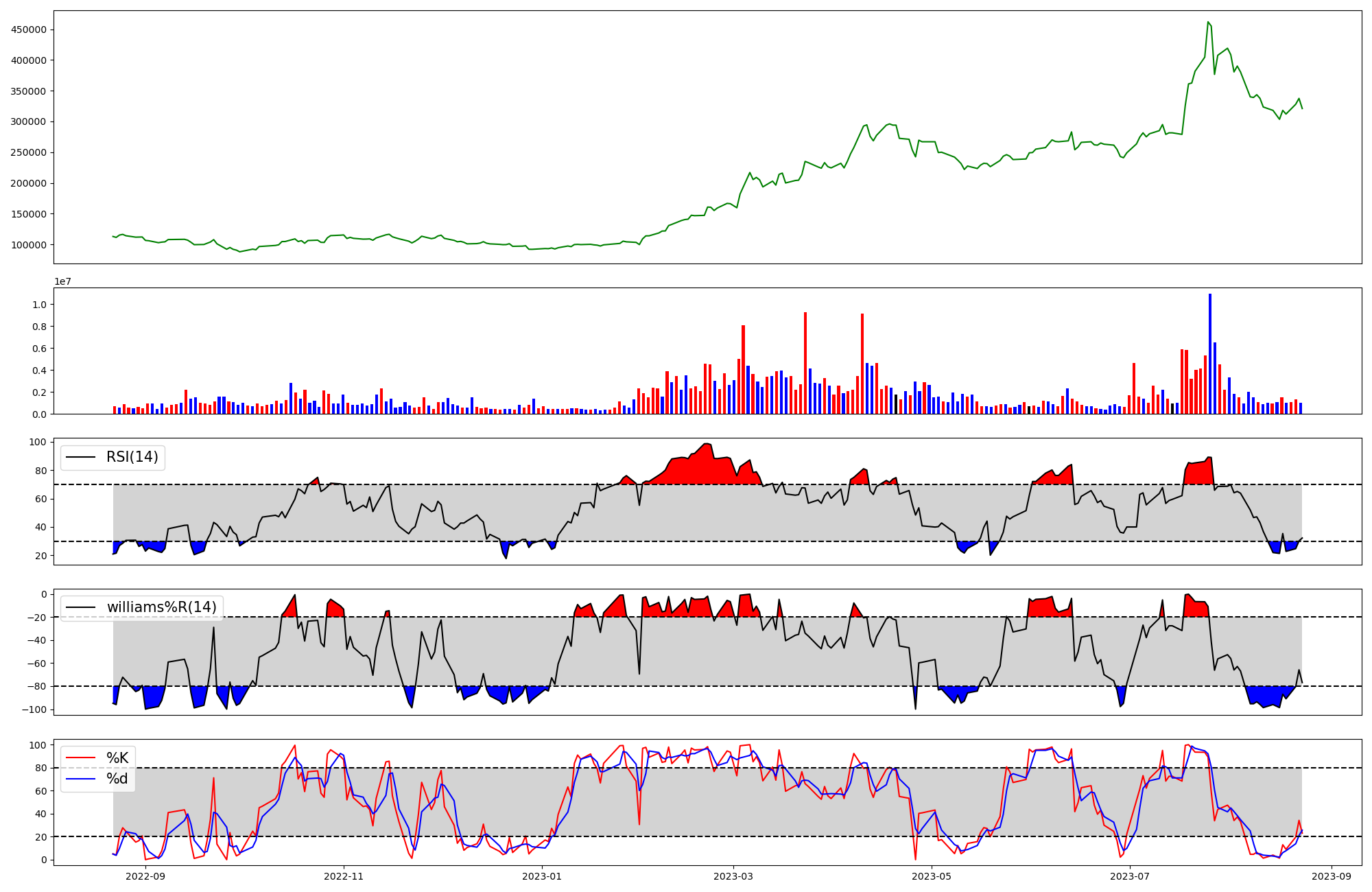Click the 450000 price axis label
Image resolution: width=1372 pixels, height=892 pixels.
(28, 30)
